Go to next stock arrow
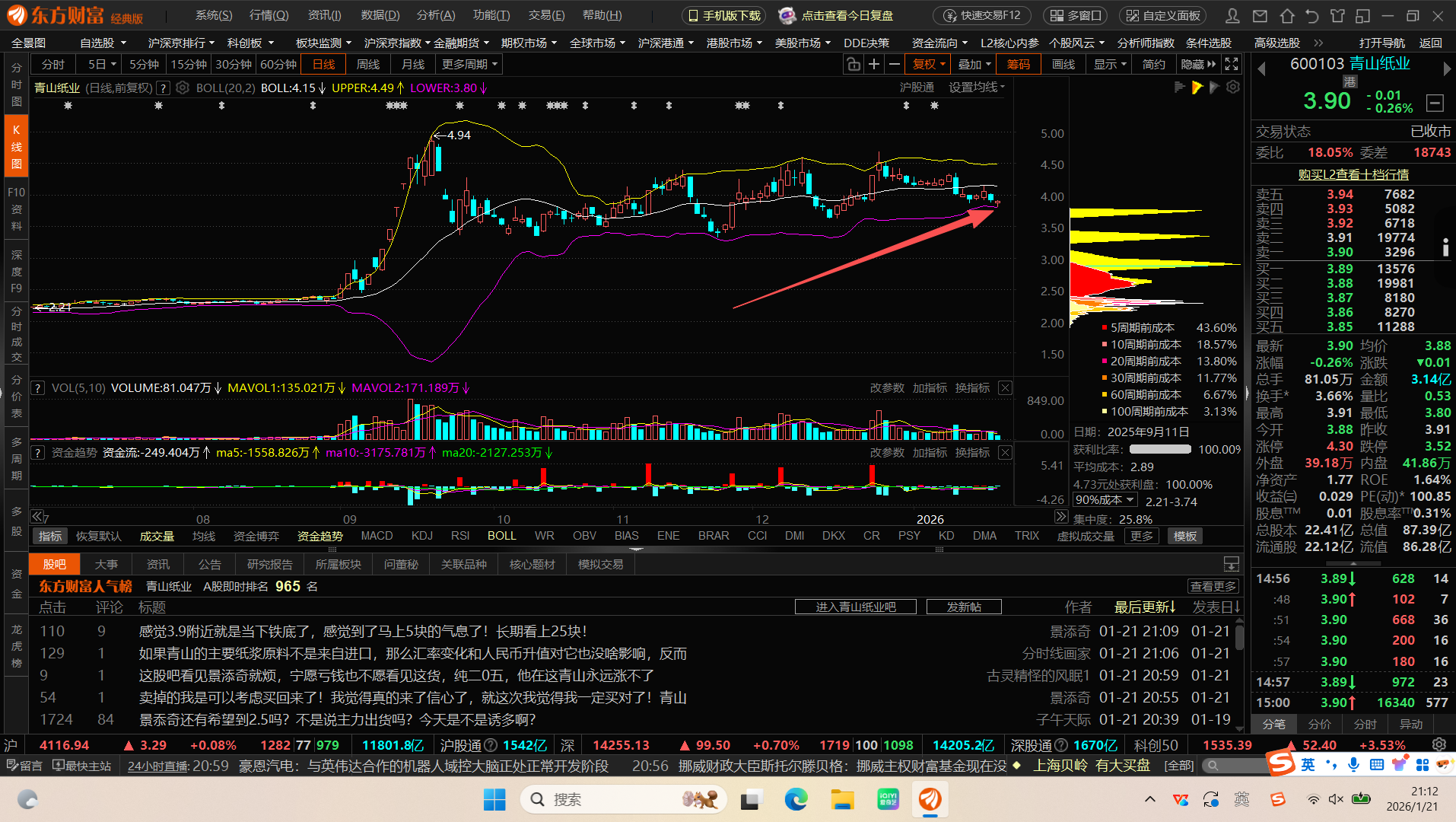The height and width of the screenshot is (822, 1456). [x=1447, y=68]
